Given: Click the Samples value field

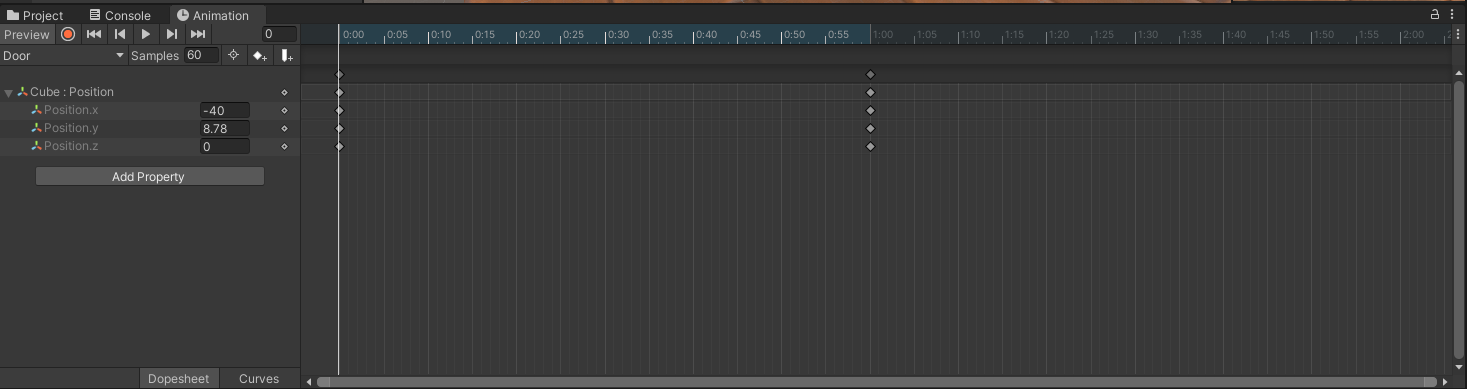Looking at the screenshot, I should point(201,56).
